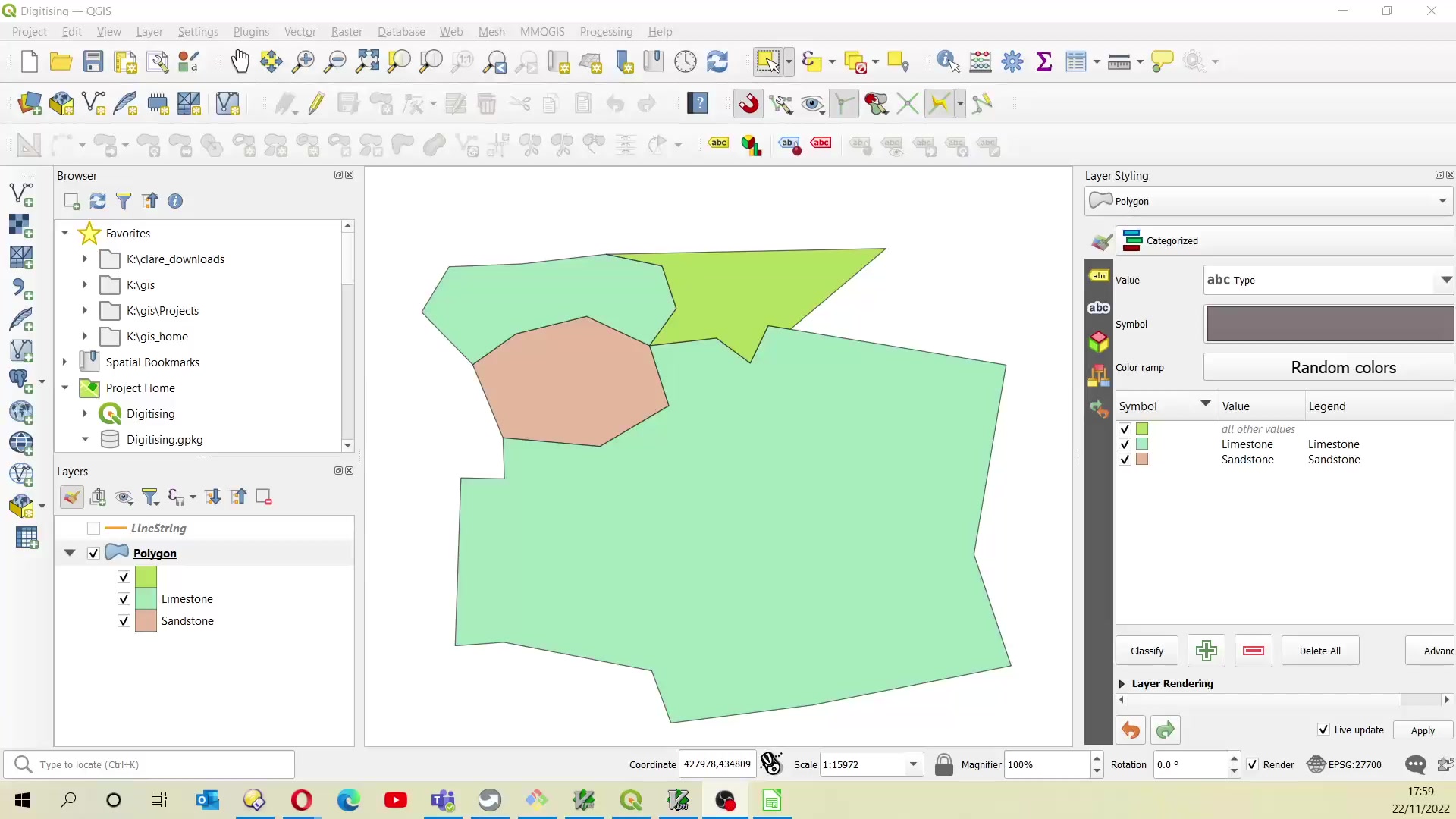Open the Vector menu
Viewport: 1456px width, 819px height.
coord(300,31)
